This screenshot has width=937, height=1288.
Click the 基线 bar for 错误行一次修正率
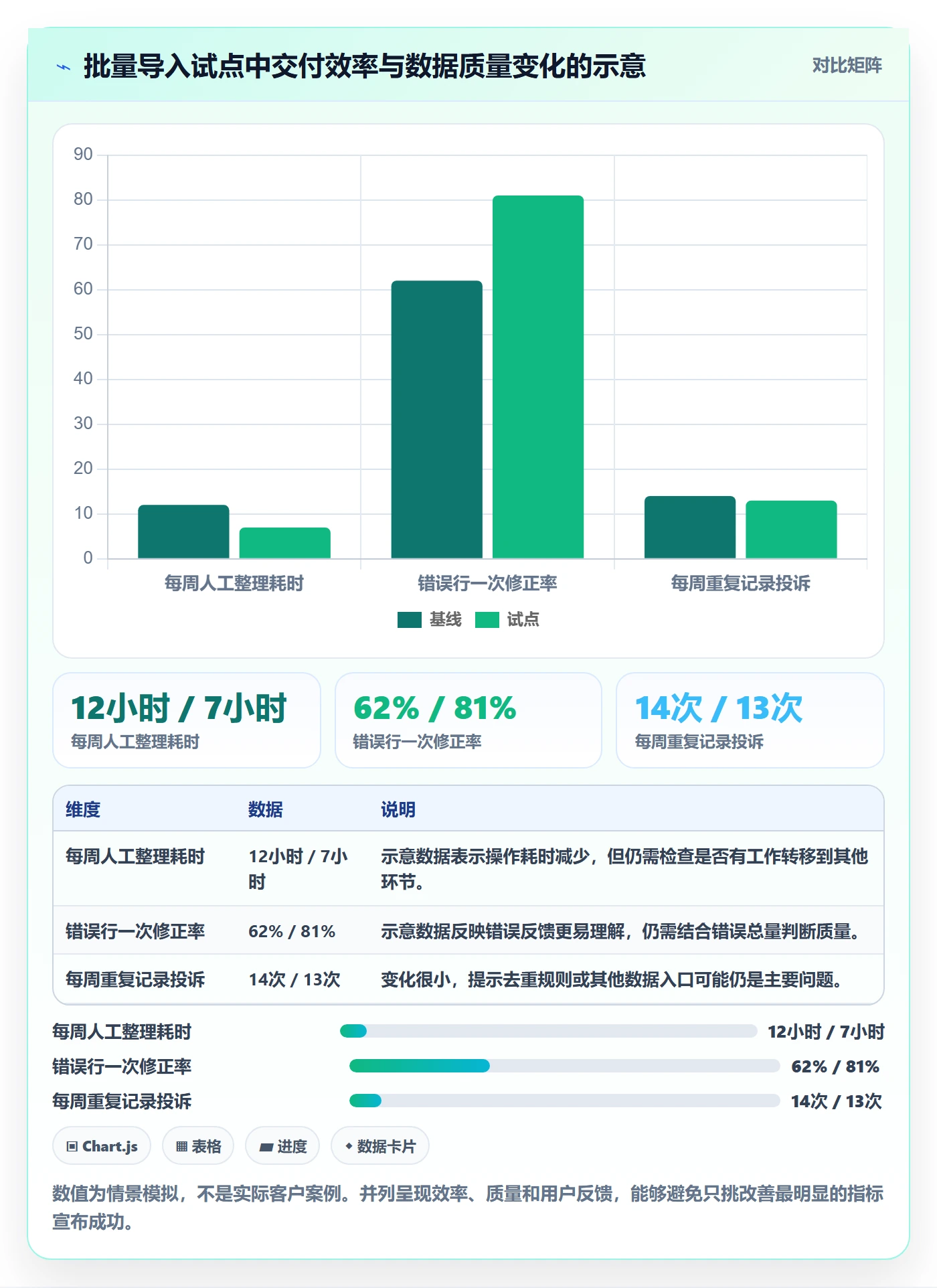pos(437,420)
